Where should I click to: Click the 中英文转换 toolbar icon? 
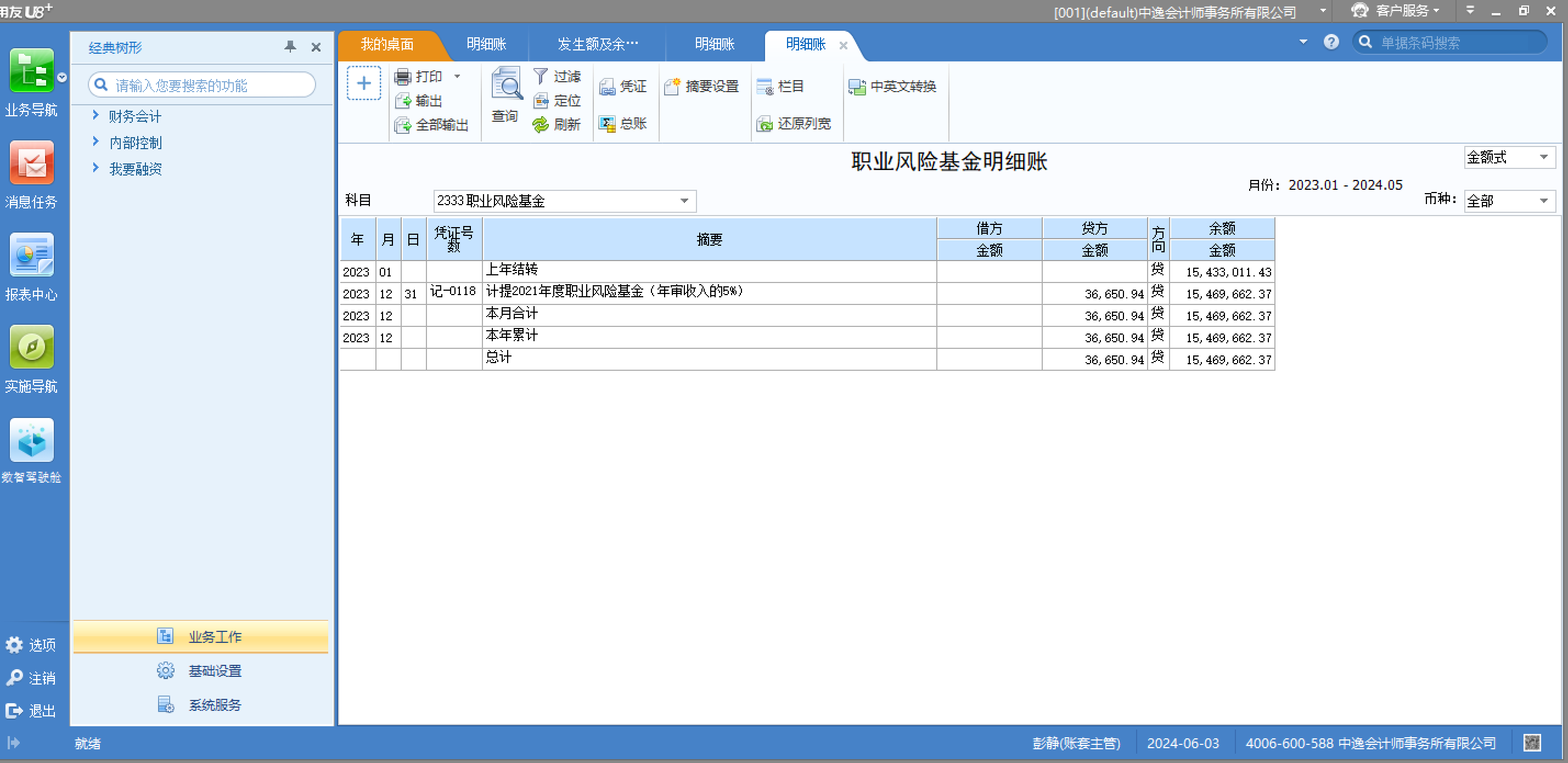856,87
